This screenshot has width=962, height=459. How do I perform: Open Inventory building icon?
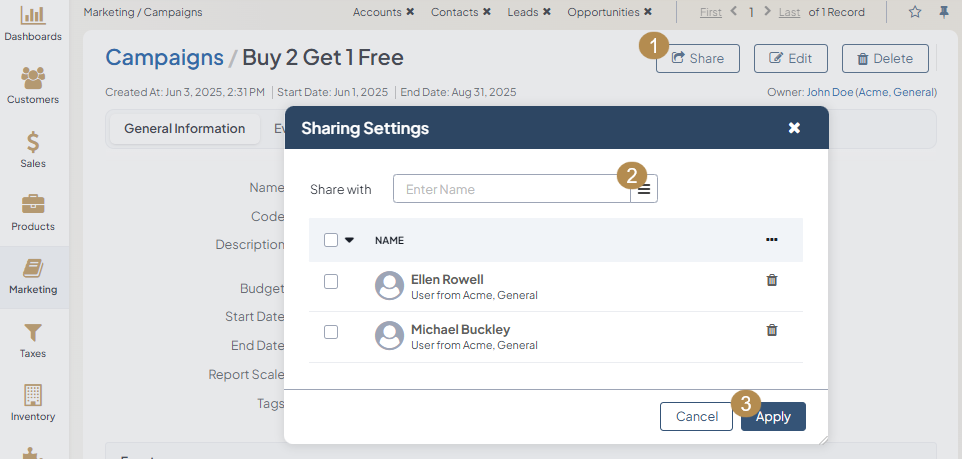(x=33, y=403)
